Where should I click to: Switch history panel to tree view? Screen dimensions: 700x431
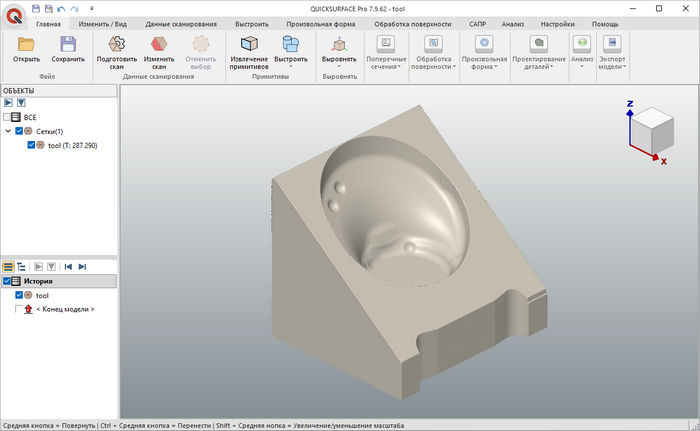[21, 267]
